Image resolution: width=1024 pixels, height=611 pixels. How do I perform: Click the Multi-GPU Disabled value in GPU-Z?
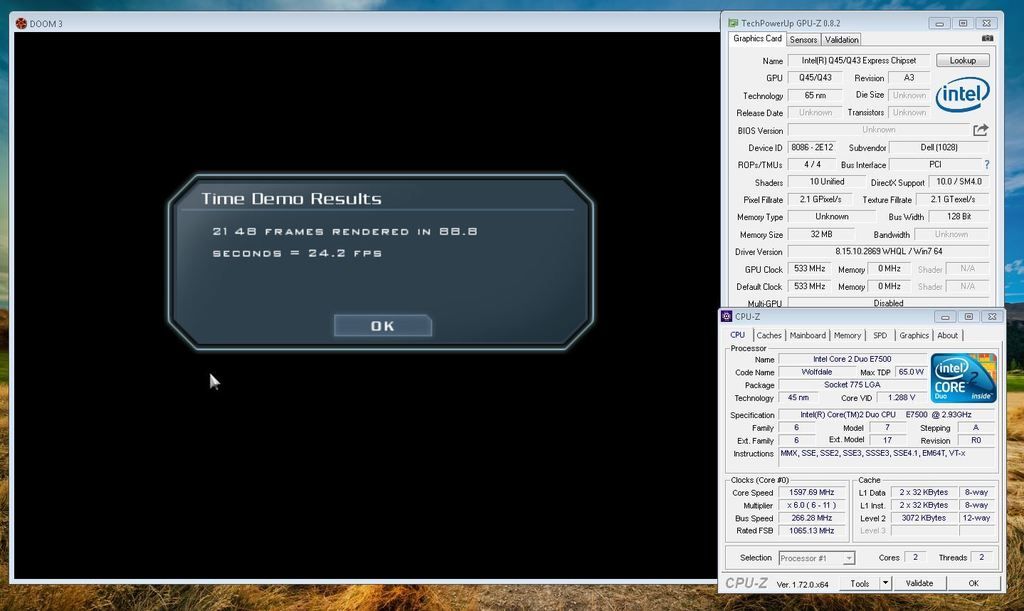(888, 303)
